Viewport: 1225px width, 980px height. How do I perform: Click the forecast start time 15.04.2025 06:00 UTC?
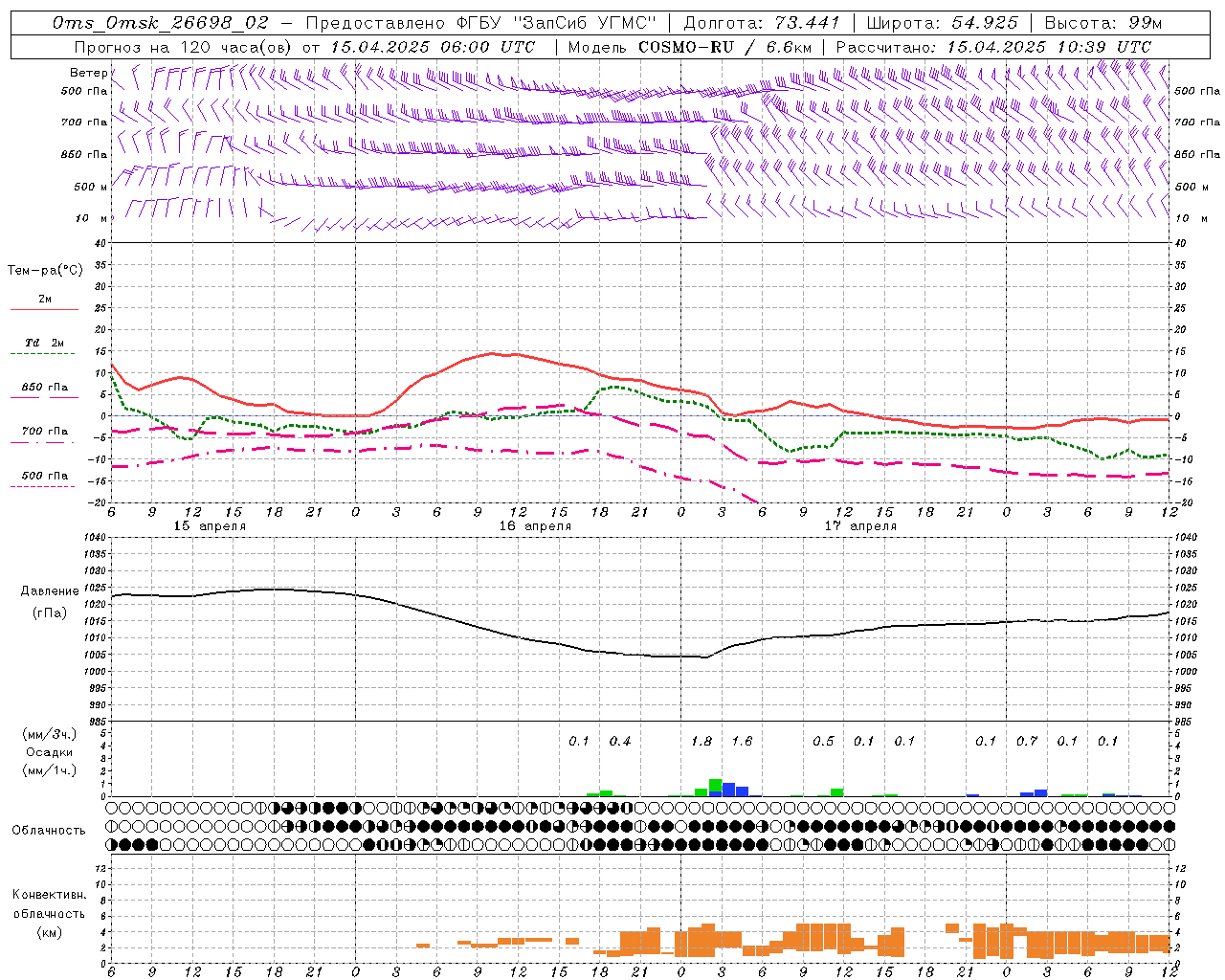(x=432, y=47)
